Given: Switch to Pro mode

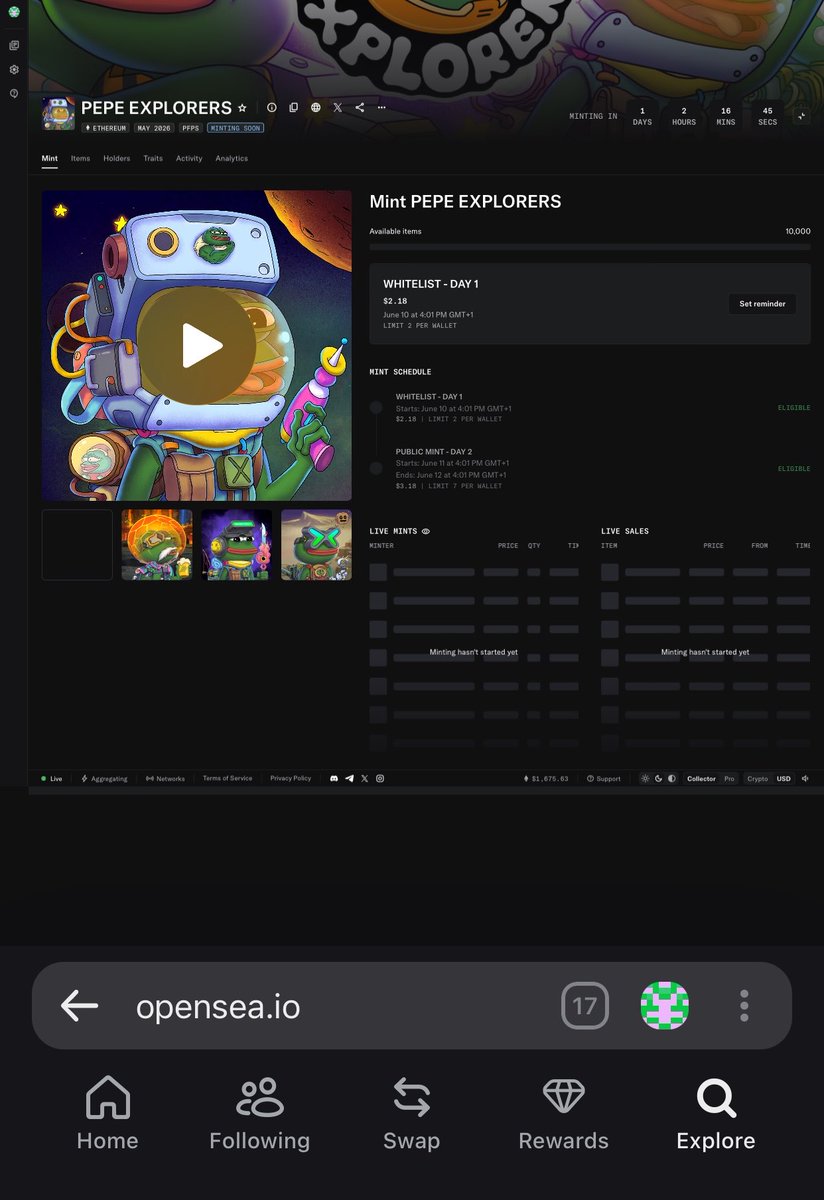Looking at the screenshot, I should coord(729,778).
